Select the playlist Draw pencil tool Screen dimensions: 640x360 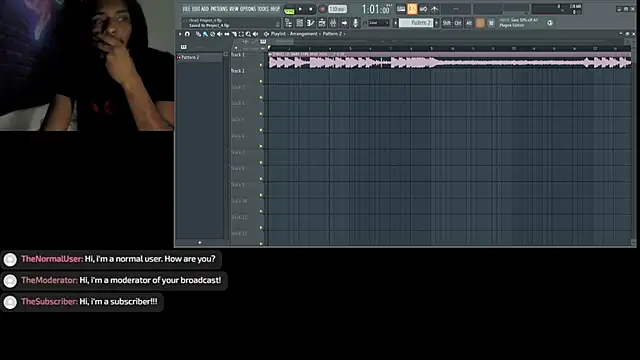198,34
